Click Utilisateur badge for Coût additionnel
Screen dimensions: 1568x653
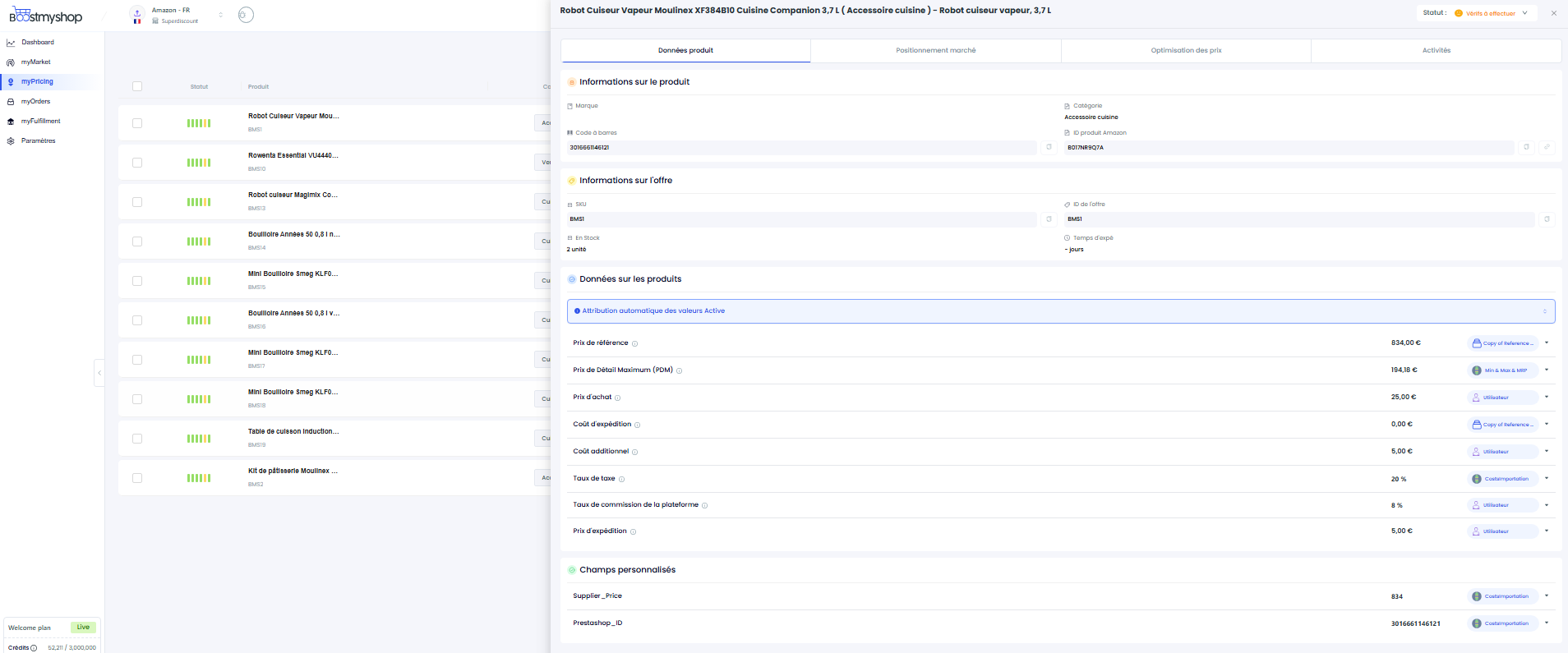(x=1503, y=452)
